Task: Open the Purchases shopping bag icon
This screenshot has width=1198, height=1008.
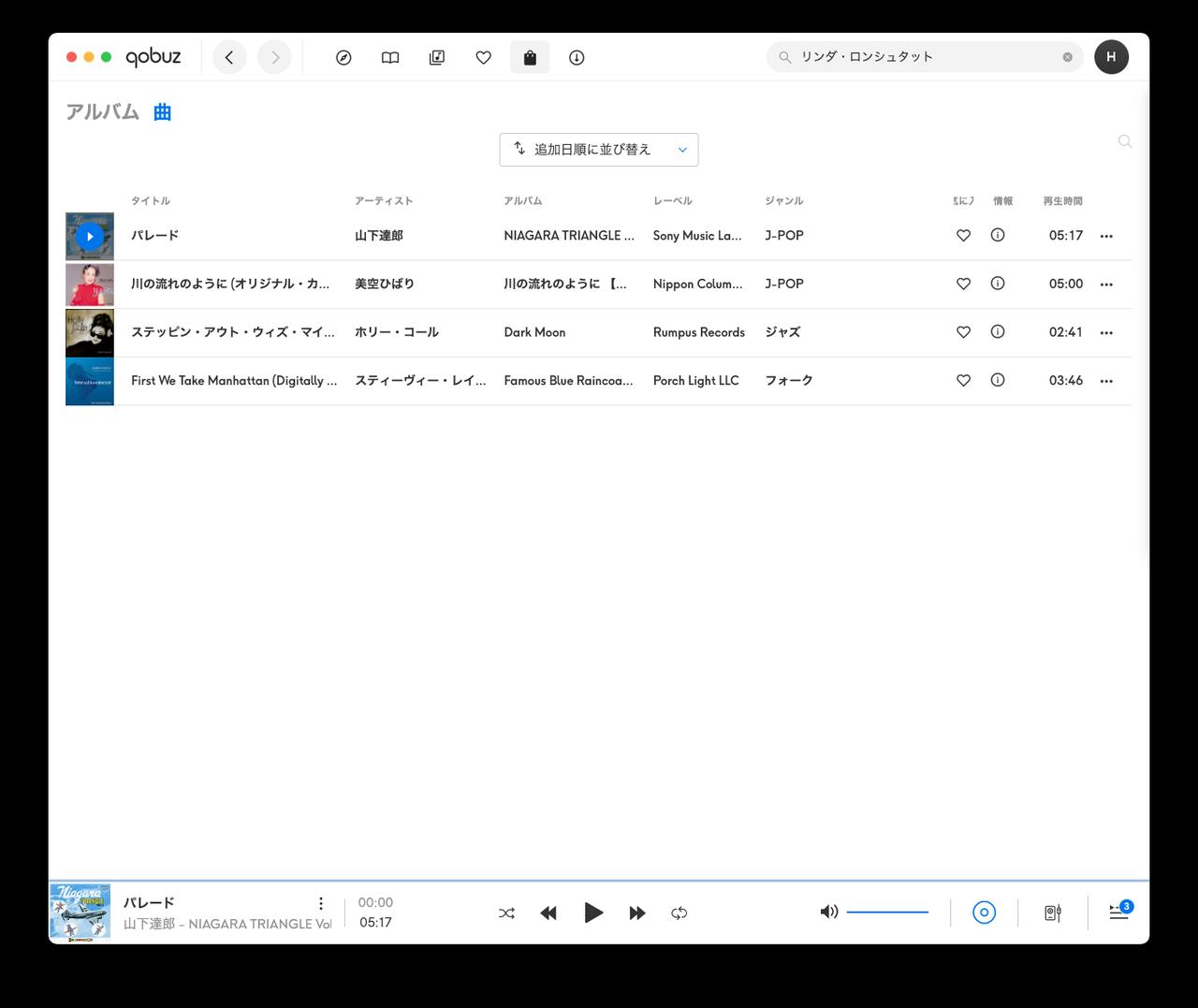Action: tap(530, 57)
